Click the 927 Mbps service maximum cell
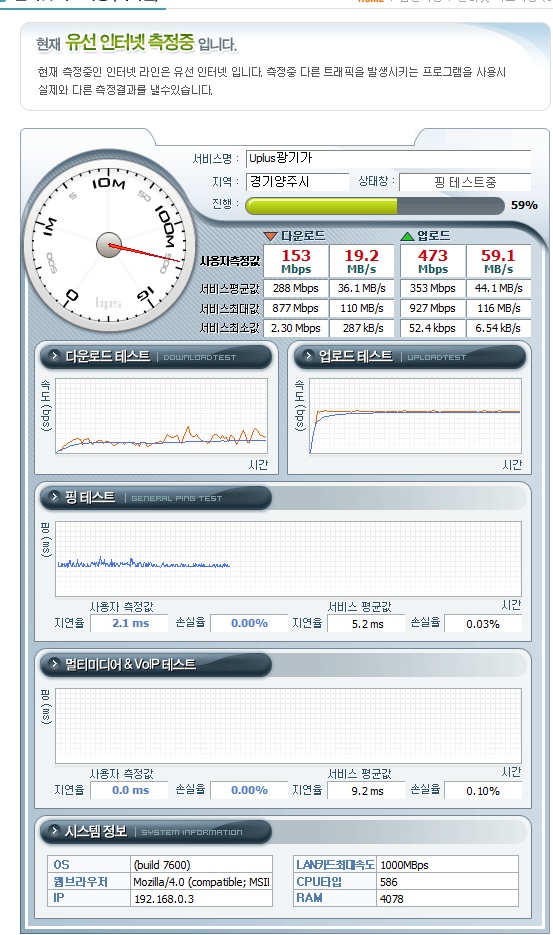This screenshot has width=553, height=935. pyautogui.click(x=432, y=308)
